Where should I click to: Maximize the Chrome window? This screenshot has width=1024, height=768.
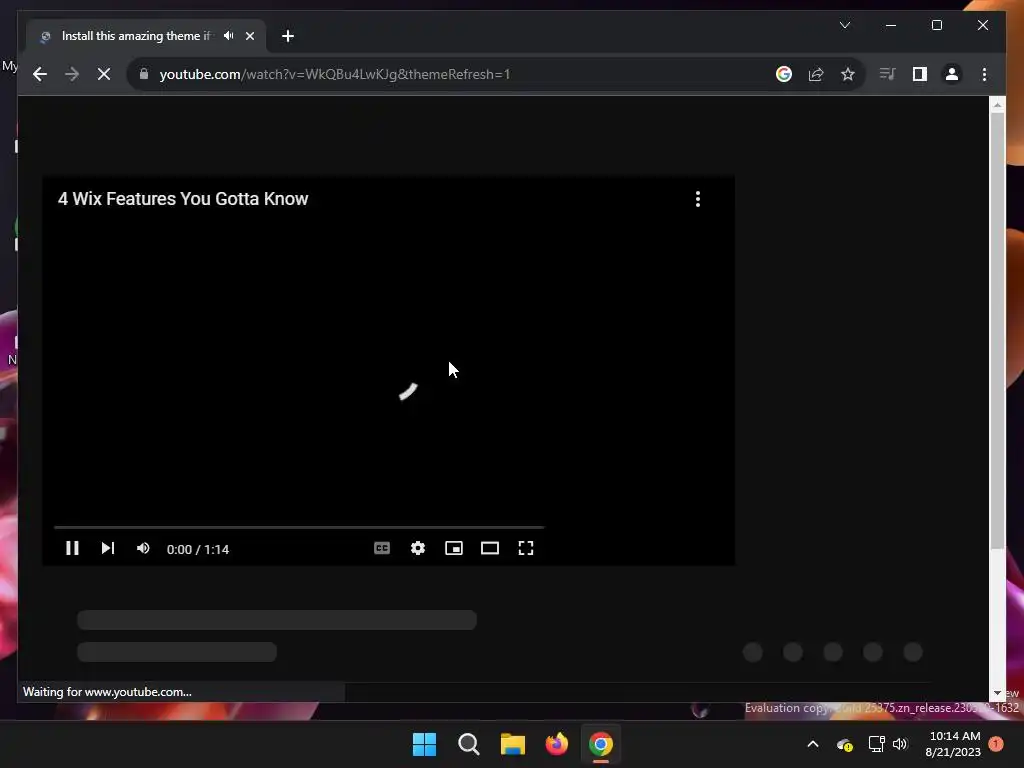pyautogui.click(x=936, y=25)
